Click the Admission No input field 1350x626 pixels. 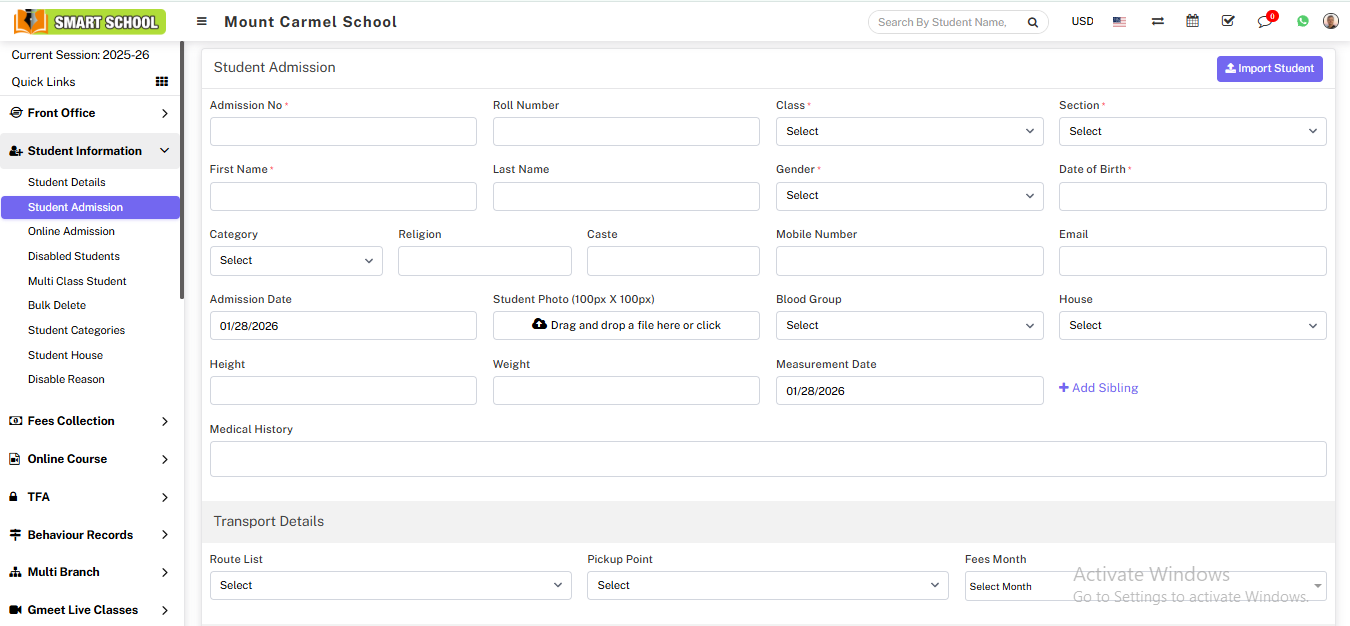(x=343, y=131)
